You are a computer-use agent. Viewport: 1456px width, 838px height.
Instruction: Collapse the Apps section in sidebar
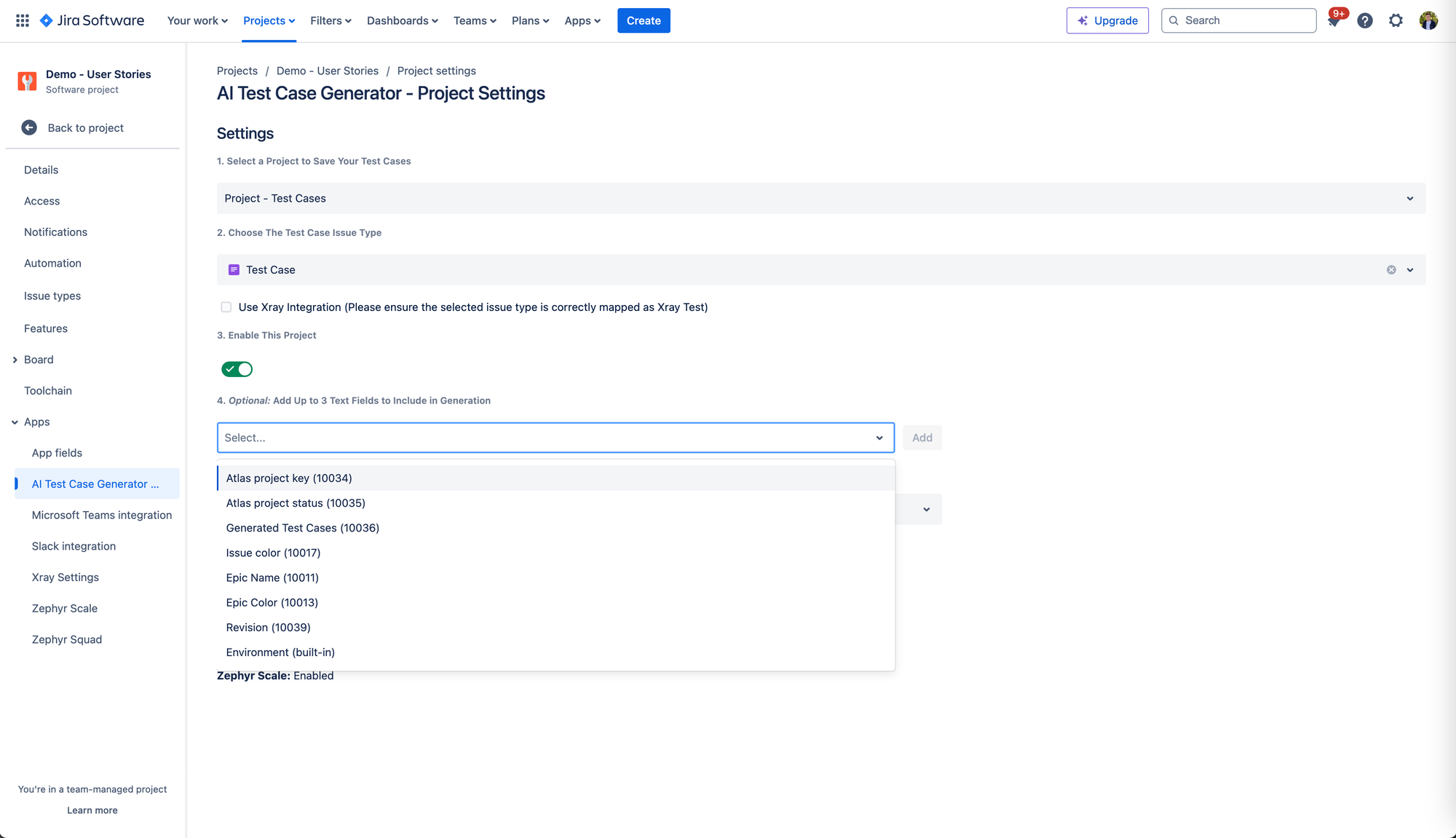click(15, 422)
